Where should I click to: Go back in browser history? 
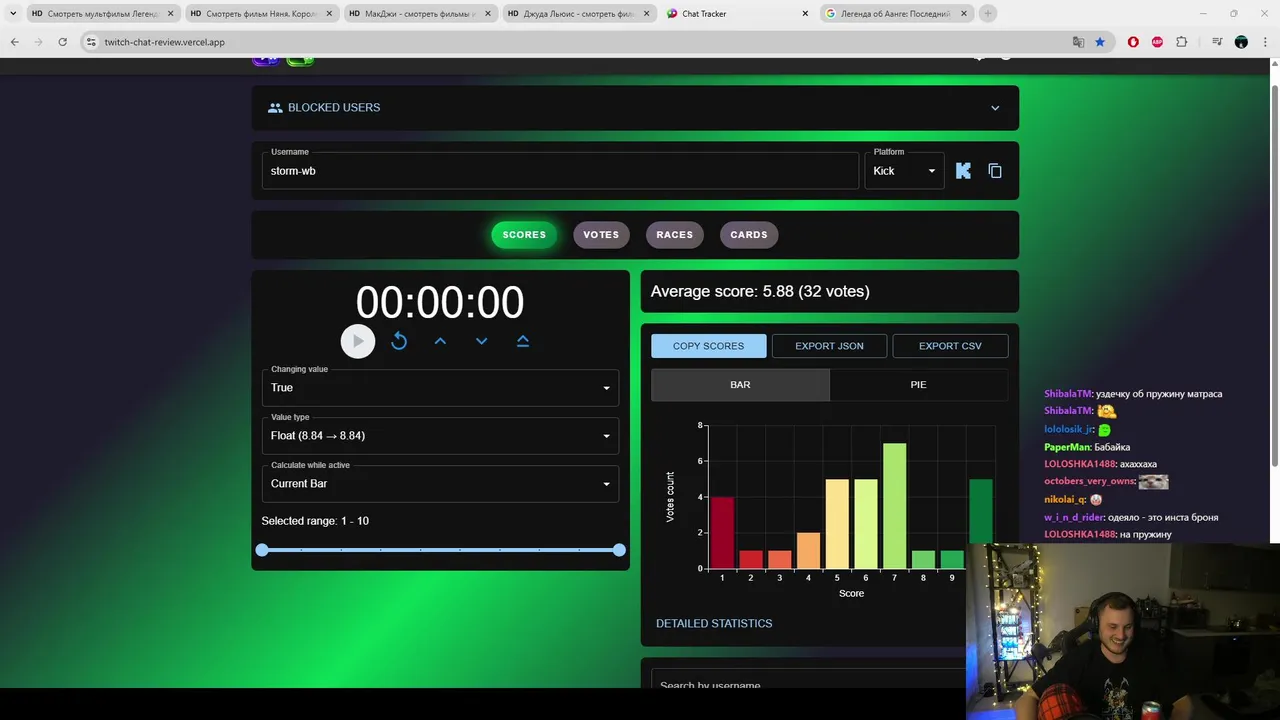click(x=14, y=42)
